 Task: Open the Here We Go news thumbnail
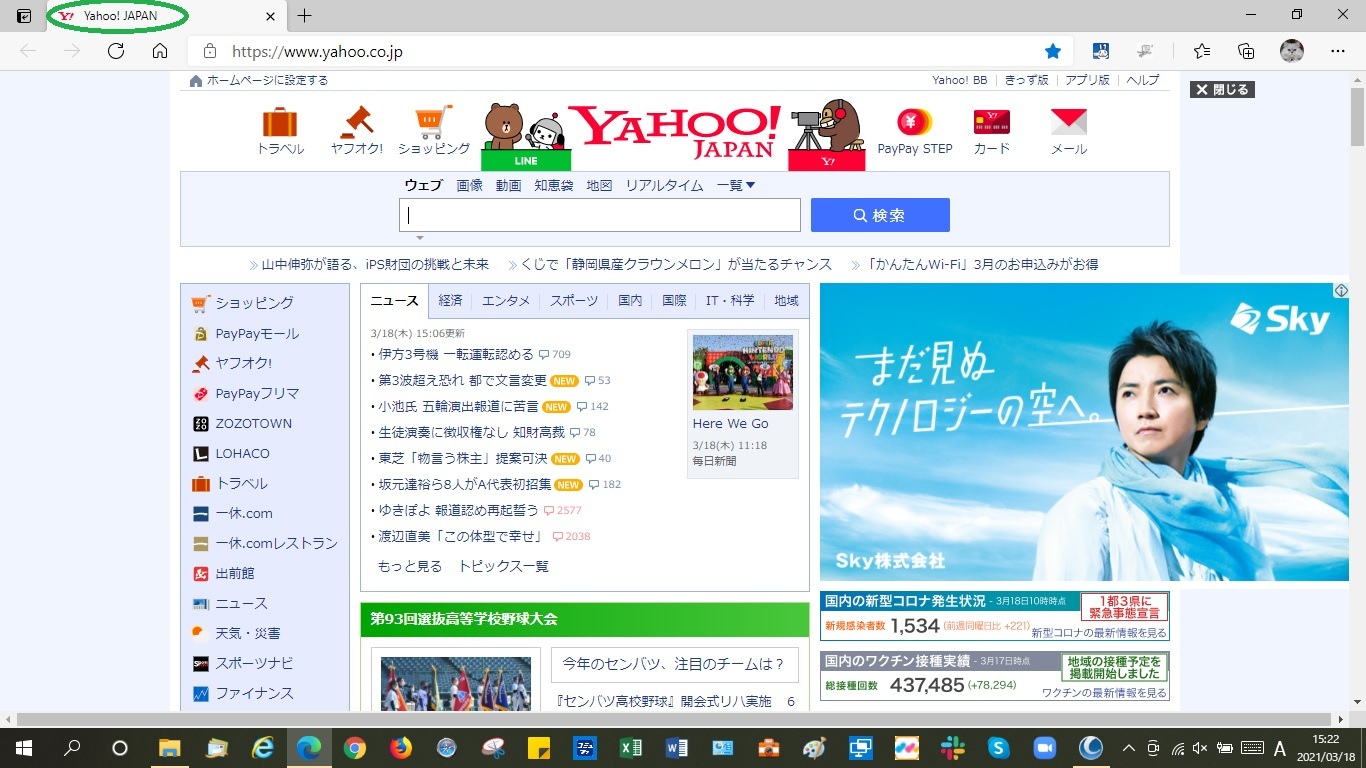click(x=743, y=372)
